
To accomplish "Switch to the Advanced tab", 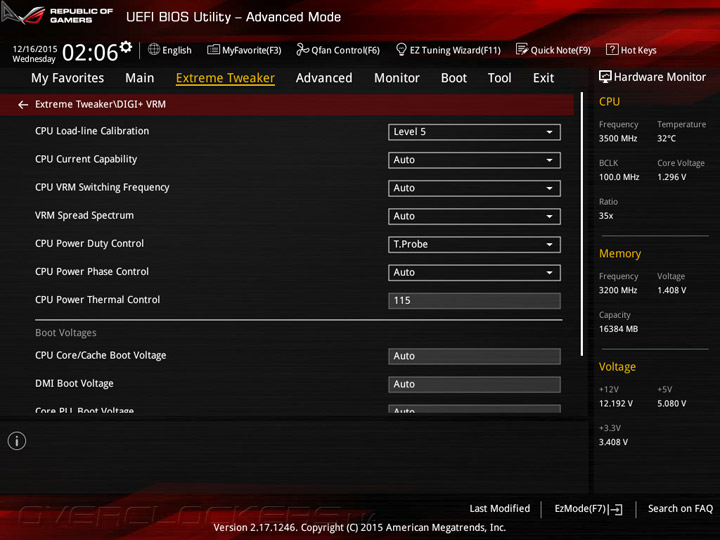I will [x=324, y=78].
